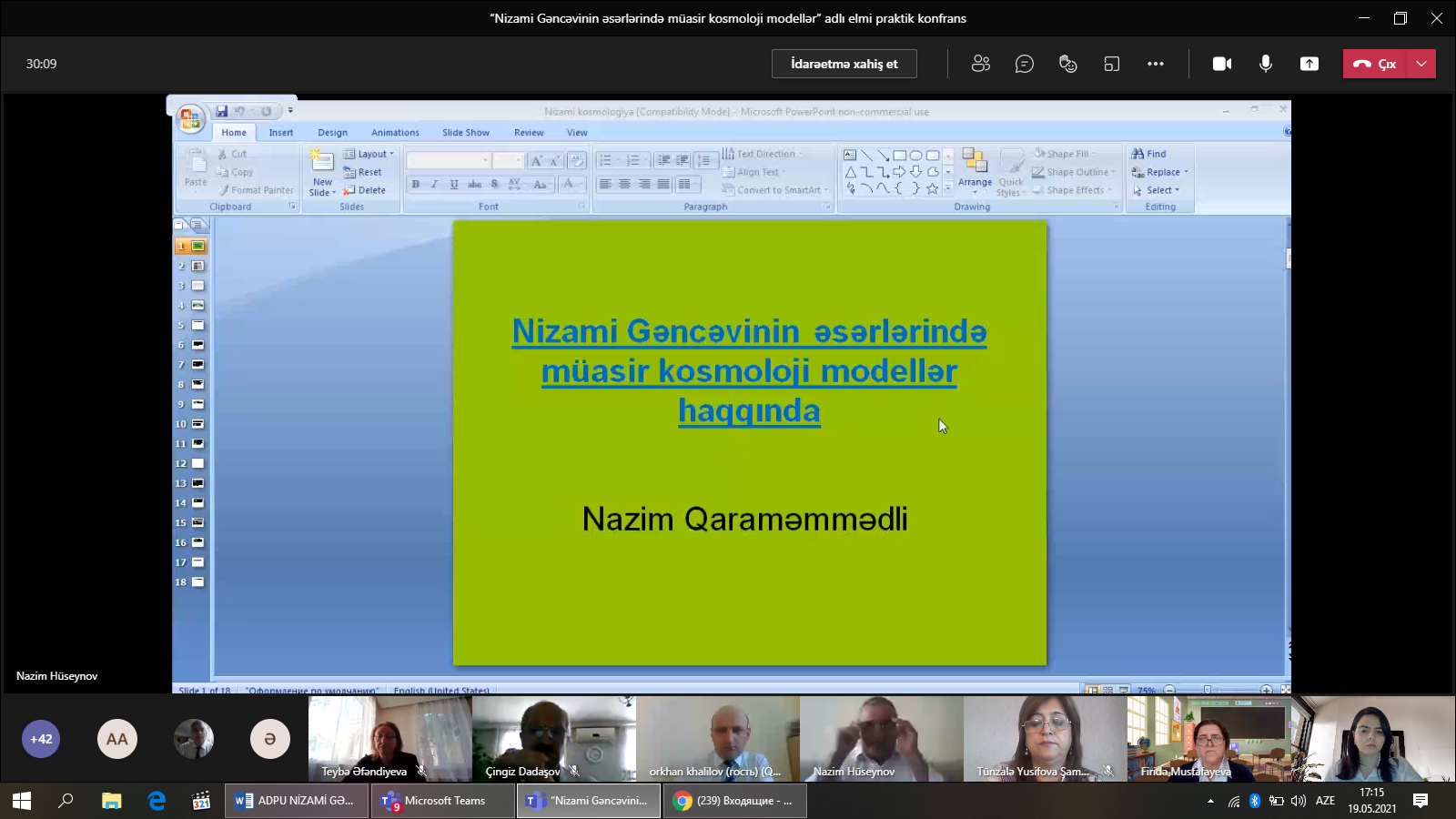Open the reactions and raise hand menu
The height and width of the screenshot is (819, 1456).
click(x=1067, y=64)
